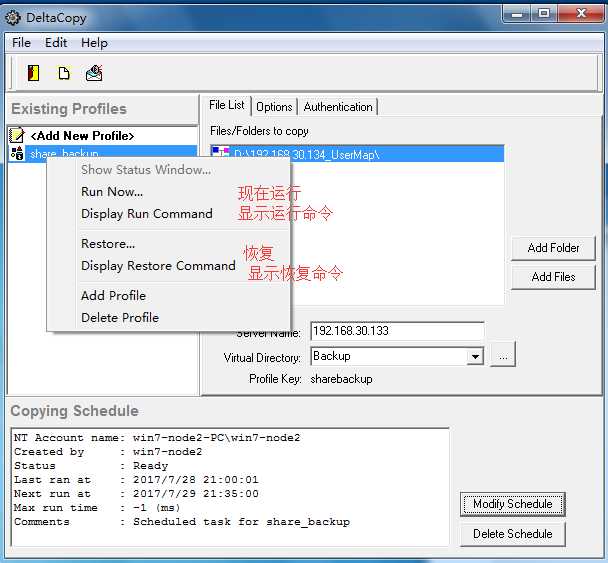Close the DeltaCopy window
Viewport: 608px width, 563px height.
point(581,14)
